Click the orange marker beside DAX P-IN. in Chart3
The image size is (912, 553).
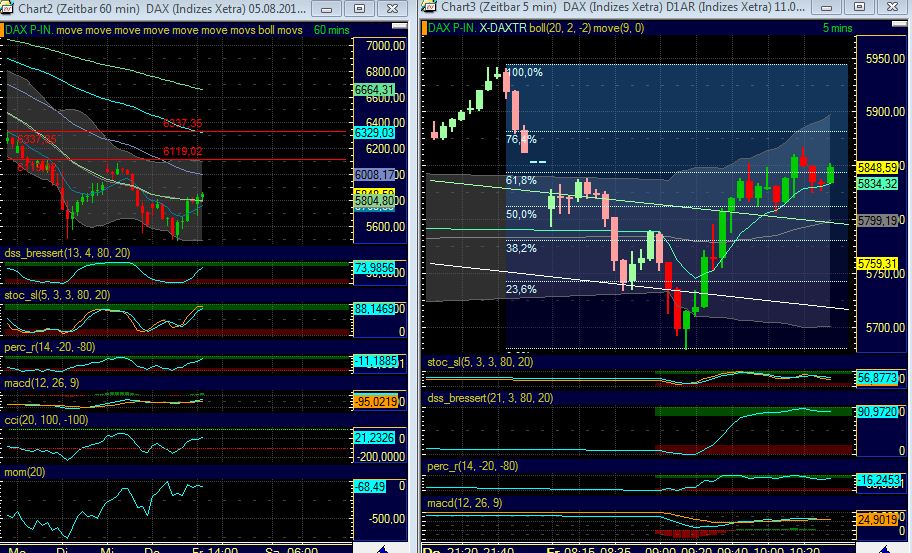[x=425, y=27]
